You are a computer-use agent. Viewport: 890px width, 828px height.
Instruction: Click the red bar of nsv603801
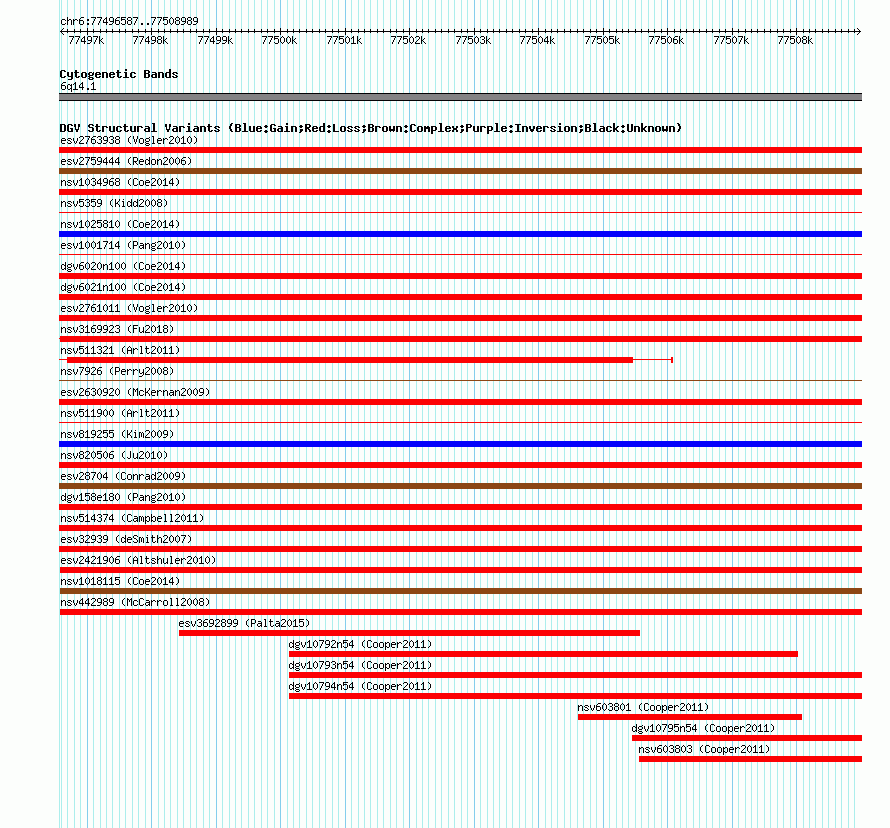(x=690, y=717)
